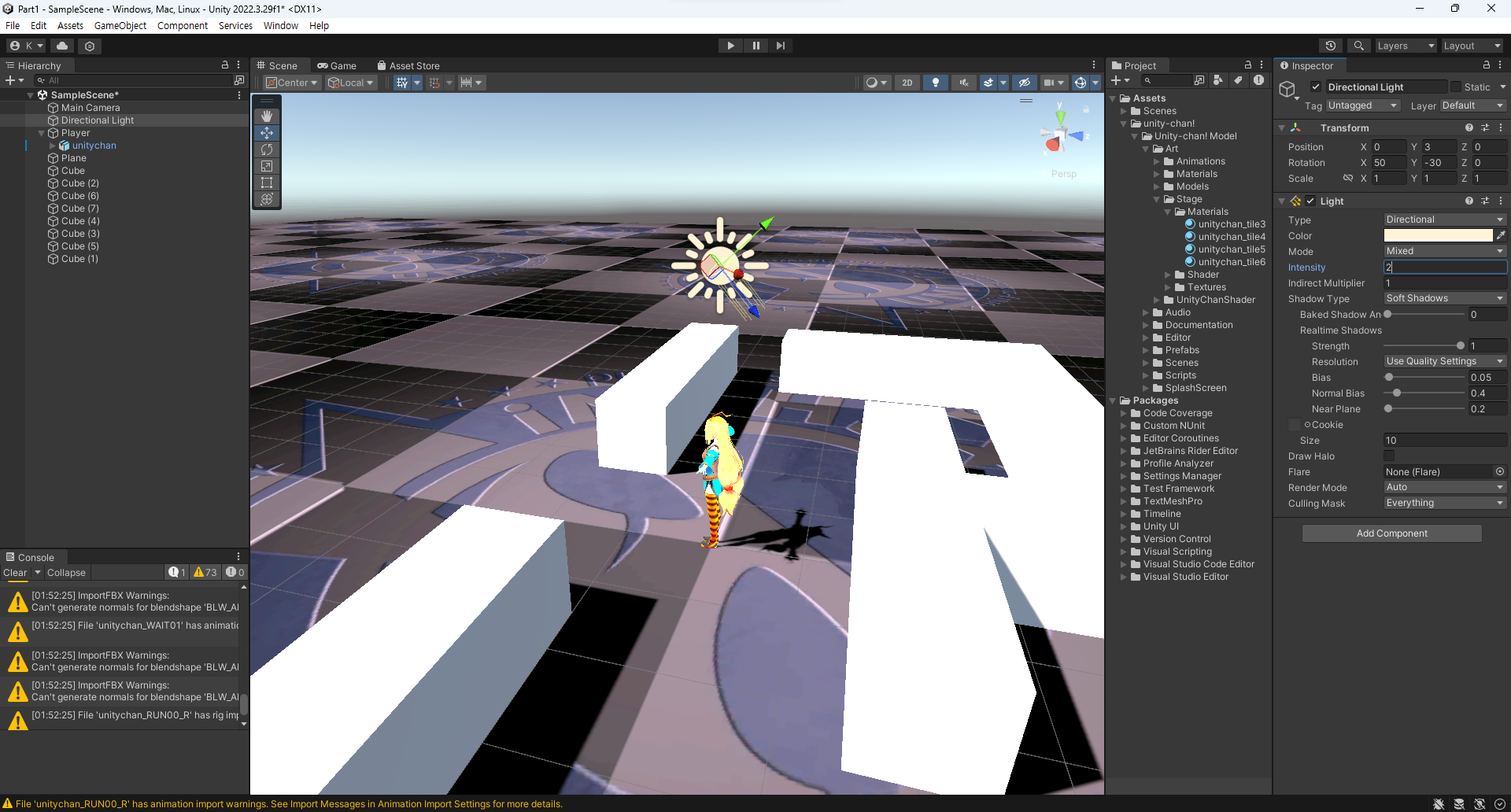Toggle grid snapping magnet icon in Scene toolbar
1511x812 pixels.
pos(434,83)
